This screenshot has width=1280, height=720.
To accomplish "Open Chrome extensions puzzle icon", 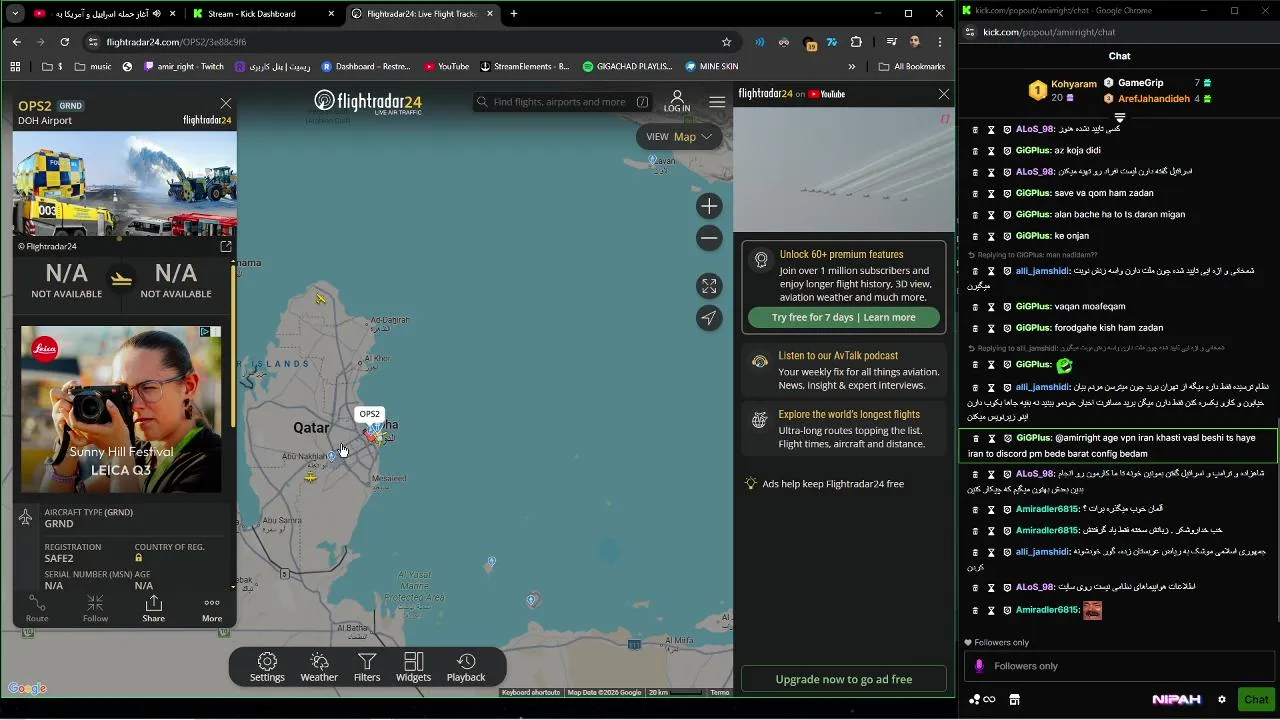I will coord(856,42).
